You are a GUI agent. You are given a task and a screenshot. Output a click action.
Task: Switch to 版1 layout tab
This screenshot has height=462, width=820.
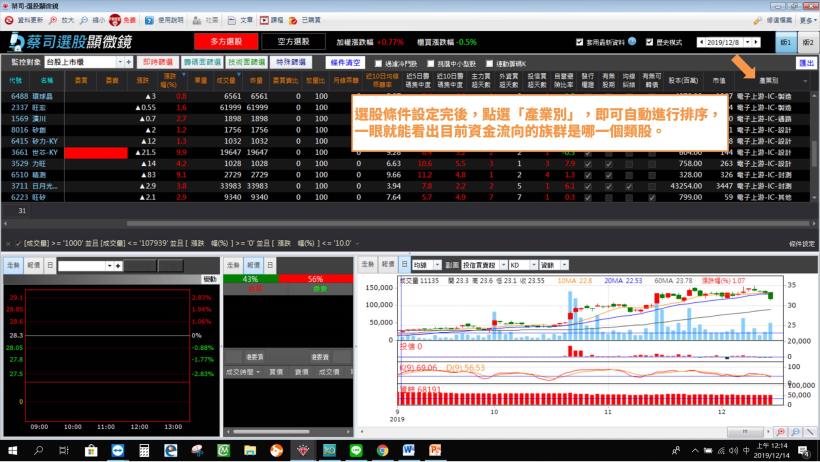[785, 42]
